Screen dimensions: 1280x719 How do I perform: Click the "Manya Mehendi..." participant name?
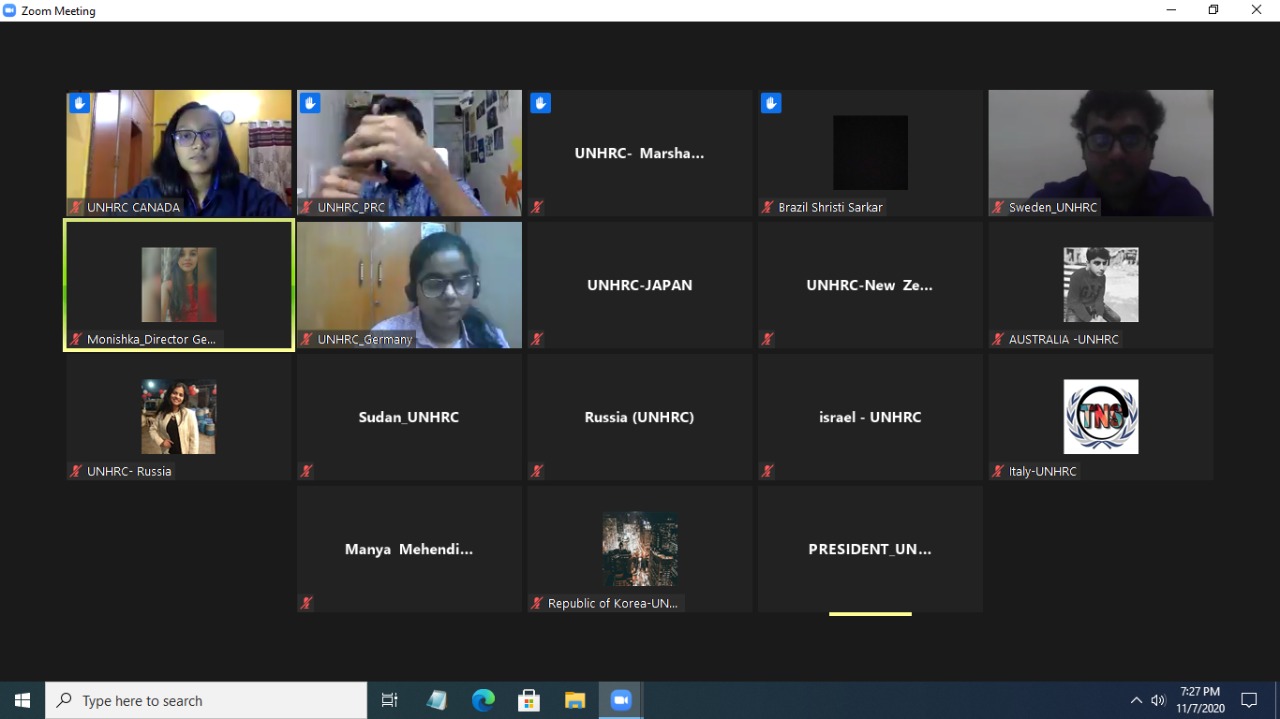tap(409, 549)
